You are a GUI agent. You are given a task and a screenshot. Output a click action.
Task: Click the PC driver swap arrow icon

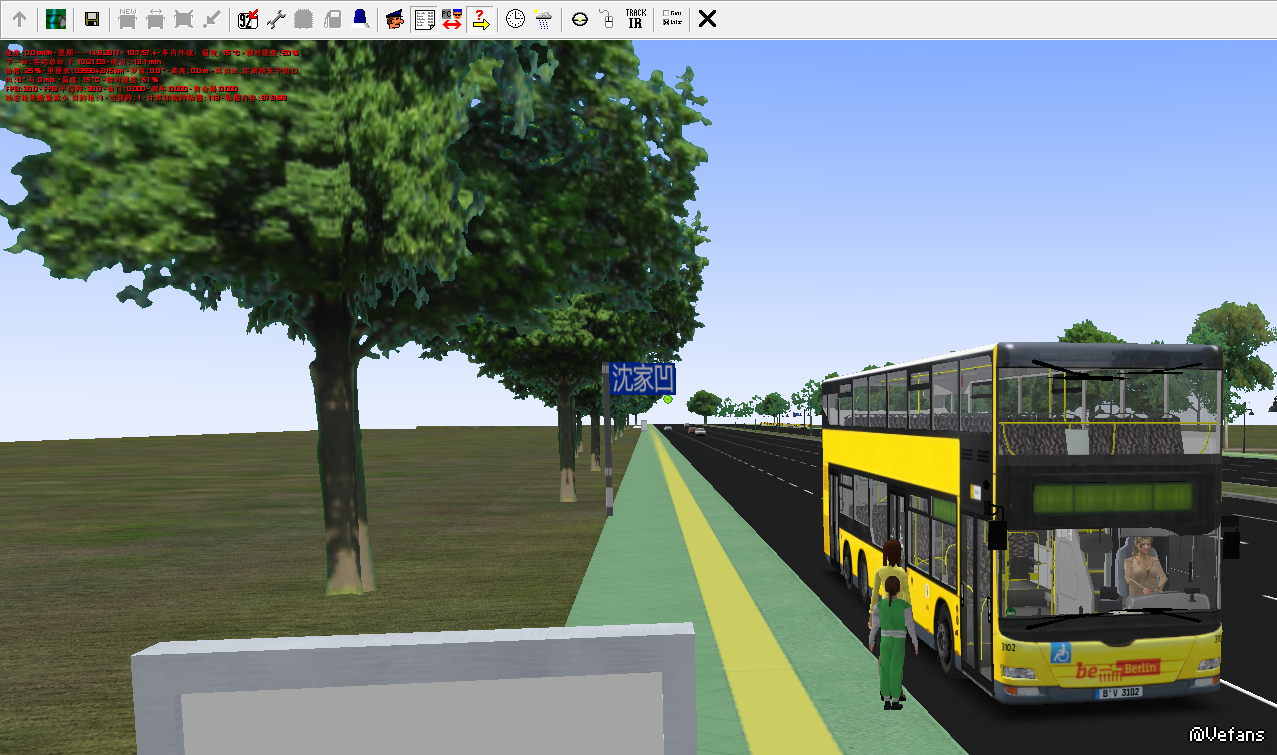click(x=452, y=19)
